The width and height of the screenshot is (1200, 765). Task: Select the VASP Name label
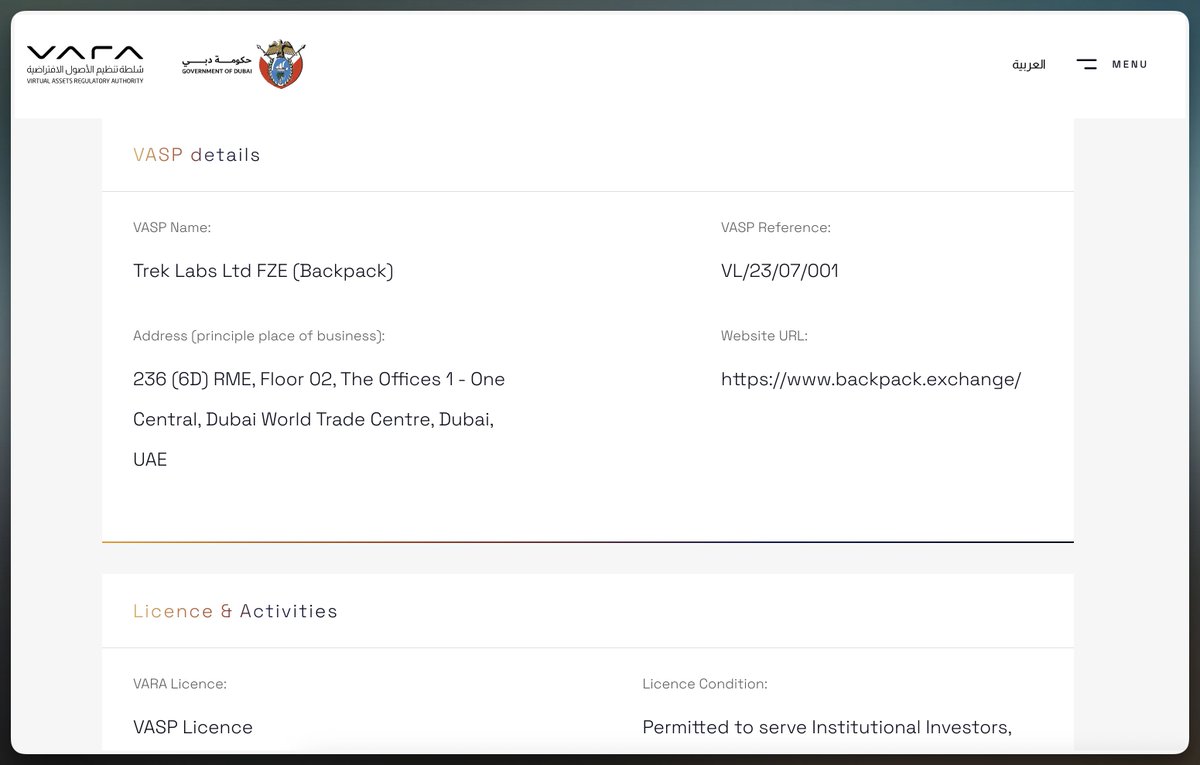[x=172, y=228]
